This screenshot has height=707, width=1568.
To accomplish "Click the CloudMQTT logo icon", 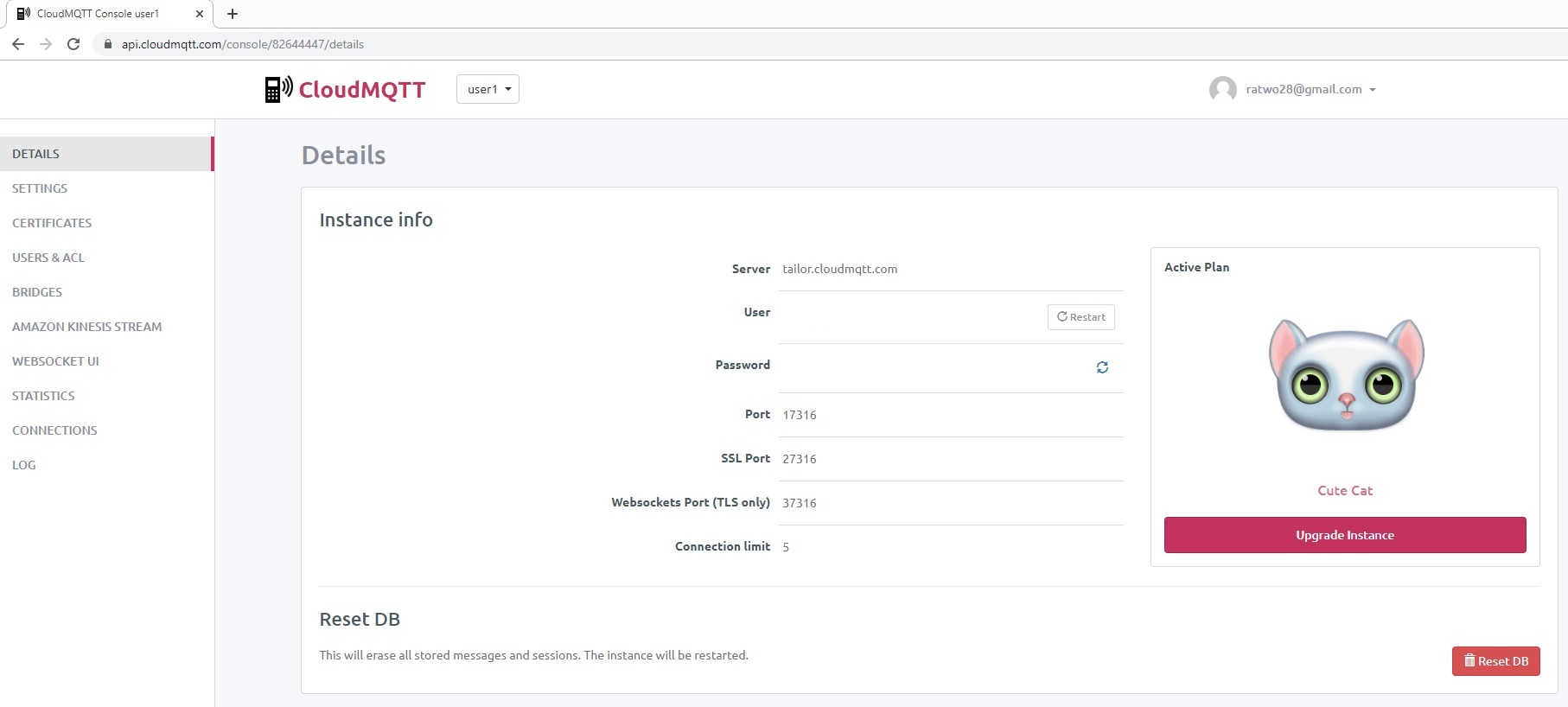I will (x=278, y=89).
